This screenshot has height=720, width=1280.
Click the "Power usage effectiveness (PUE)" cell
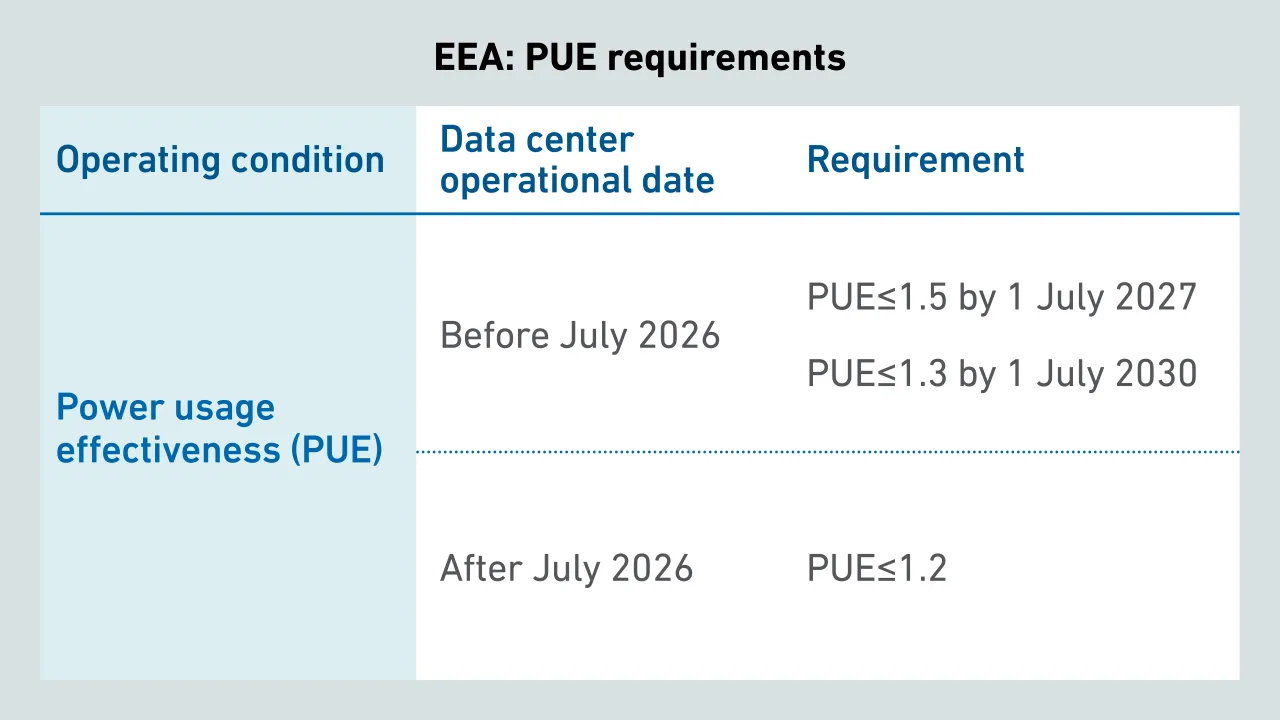(220, 428)
